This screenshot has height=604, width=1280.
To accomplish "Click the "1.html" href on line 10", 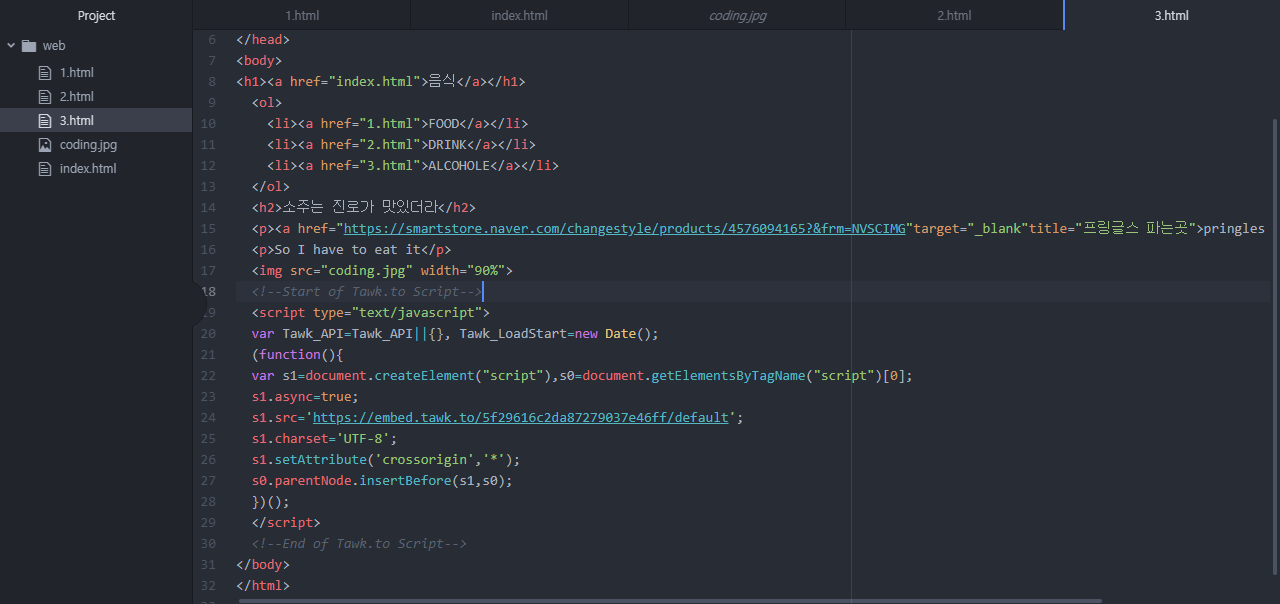I will (x=390, y=124).
